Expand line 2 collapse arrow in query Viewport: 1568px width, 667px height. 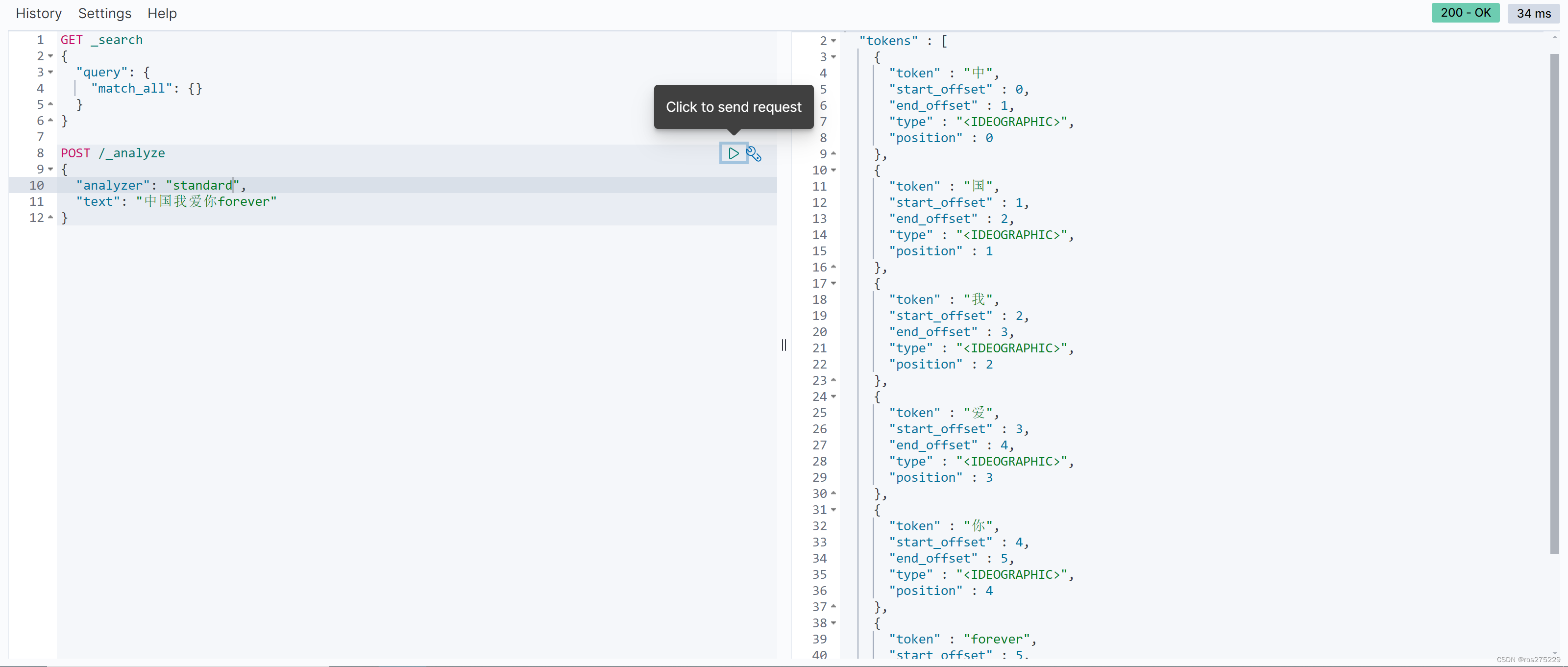[51, 55]
